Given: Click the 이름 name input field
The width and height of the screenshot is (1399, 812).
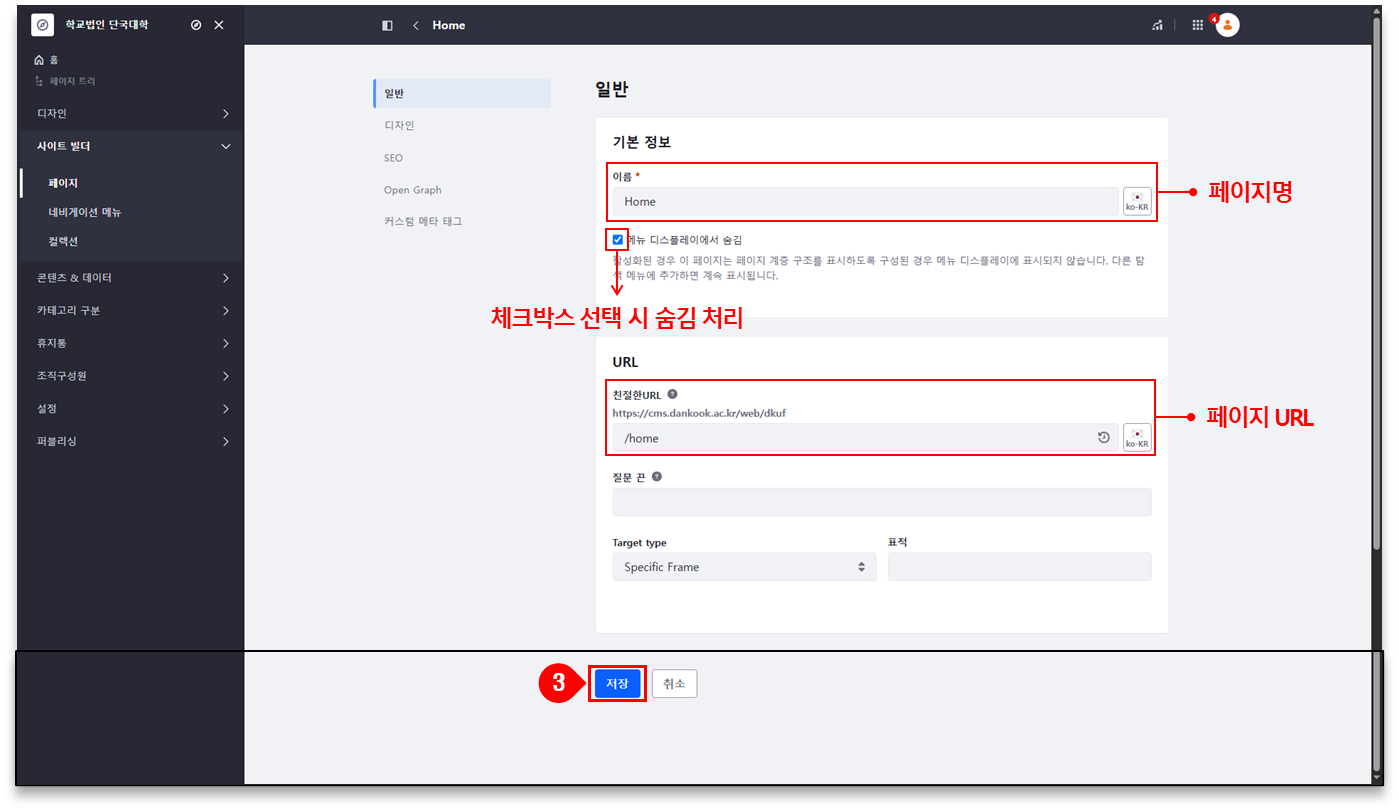Looking at the screenshot, I should tap(865, 201).
